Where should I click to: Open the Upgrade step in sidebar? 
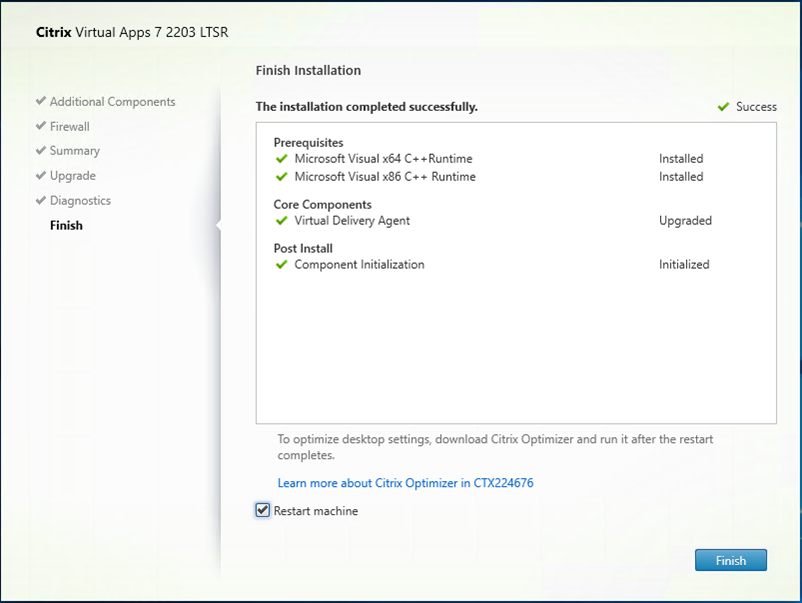click(x=73, y=175)
